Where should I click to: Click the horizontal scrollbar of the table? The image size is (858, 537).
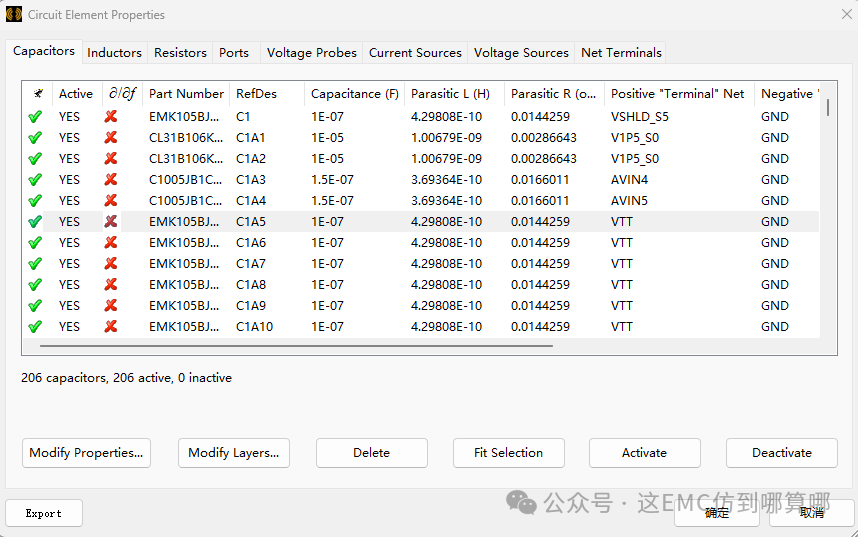[x=296, y=346]
